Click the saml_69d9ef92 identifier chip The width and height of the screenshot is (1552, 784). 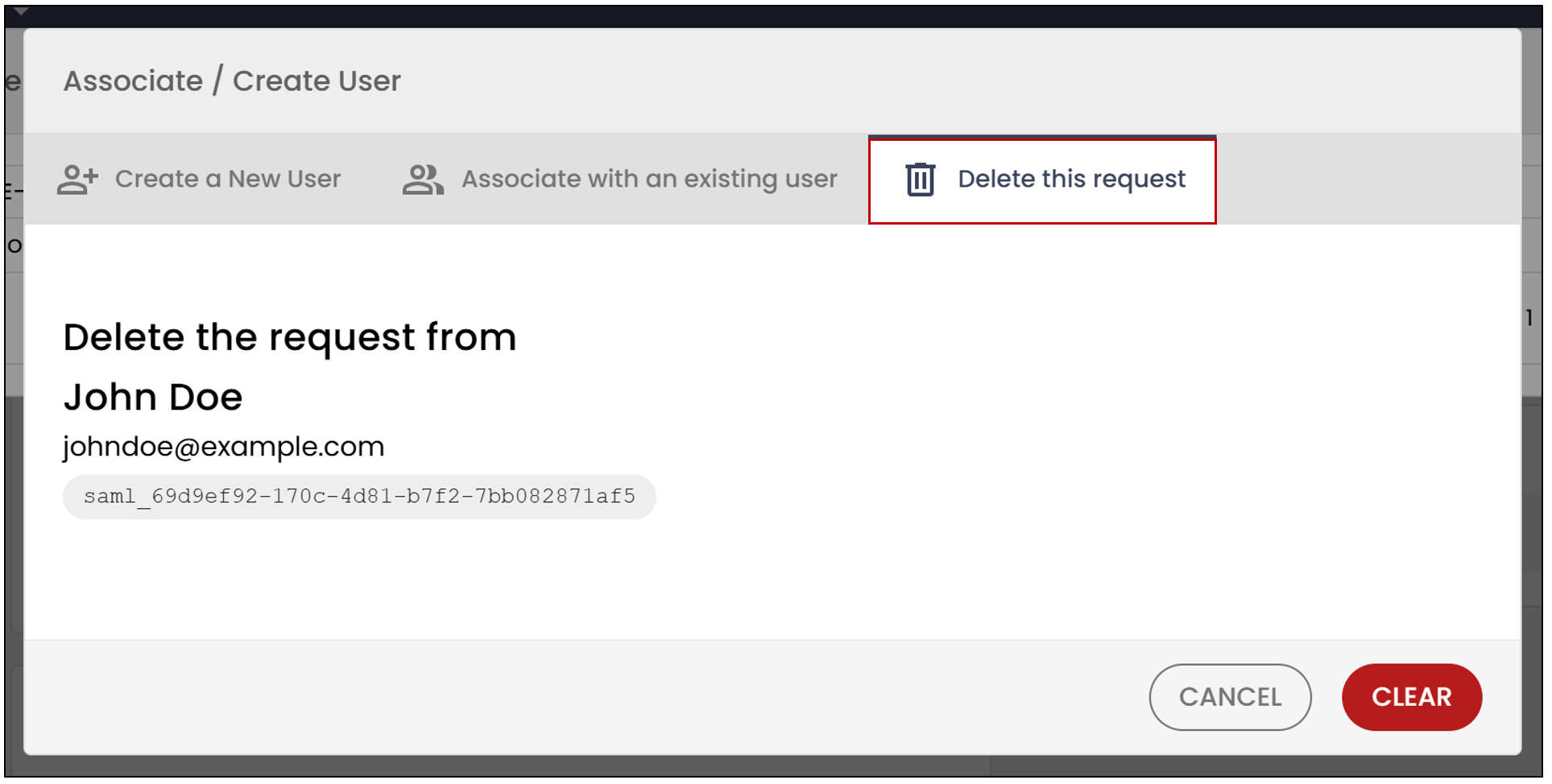coord(359,497)
